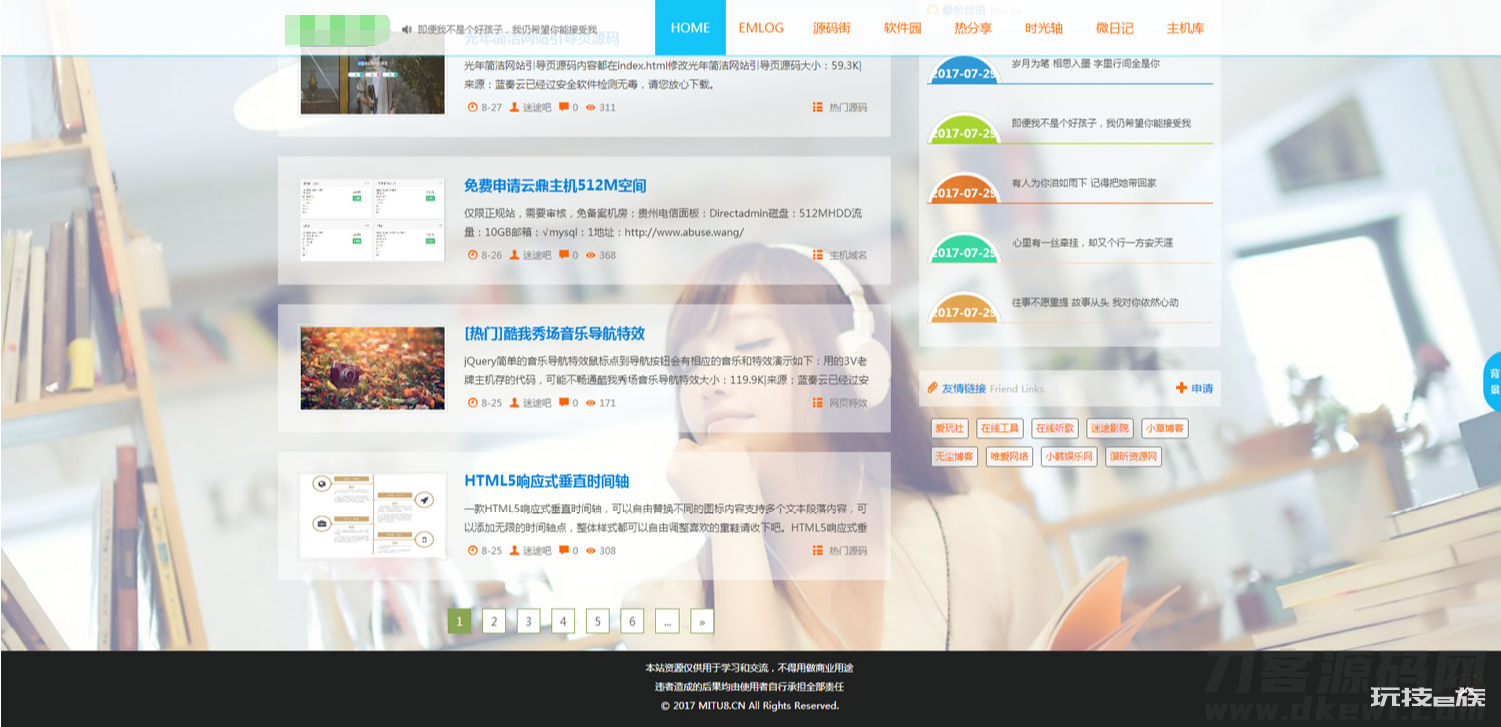
Task: Open the HTML5响应式垂直时间轴 post thumbnail
Action: click(x=372, y=516)
